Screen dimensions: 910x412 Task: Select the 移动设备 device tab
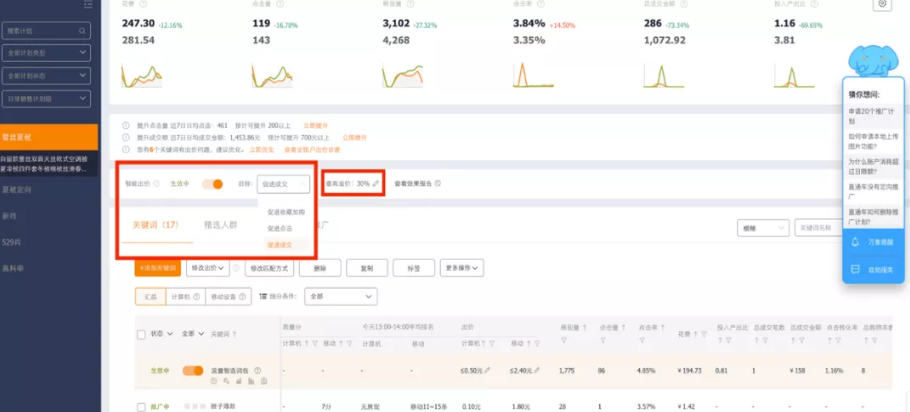point(229,297)
